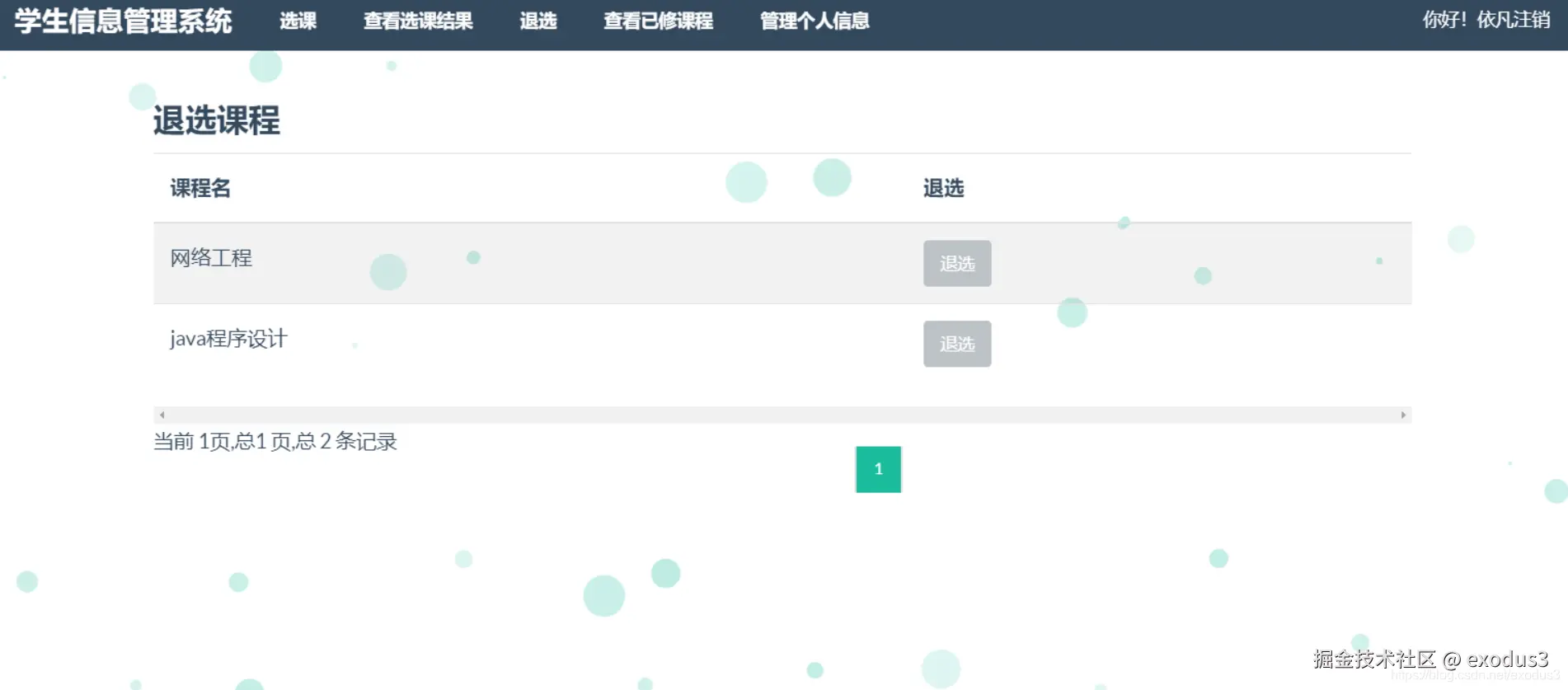Click the 学生信息管理系统 site title
The width and height of the screenshot is (1568, 690).
click(124, 21)
